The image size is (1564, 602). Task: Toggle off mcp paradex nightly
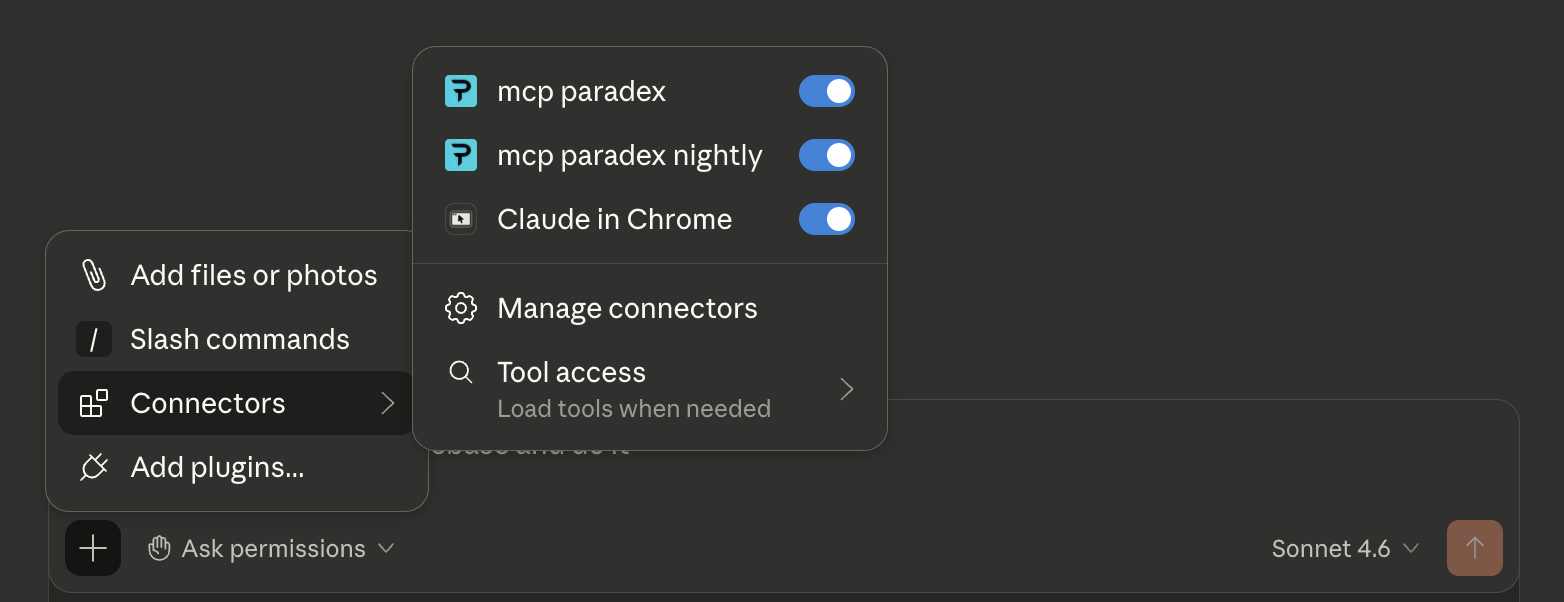pos(827,155)
